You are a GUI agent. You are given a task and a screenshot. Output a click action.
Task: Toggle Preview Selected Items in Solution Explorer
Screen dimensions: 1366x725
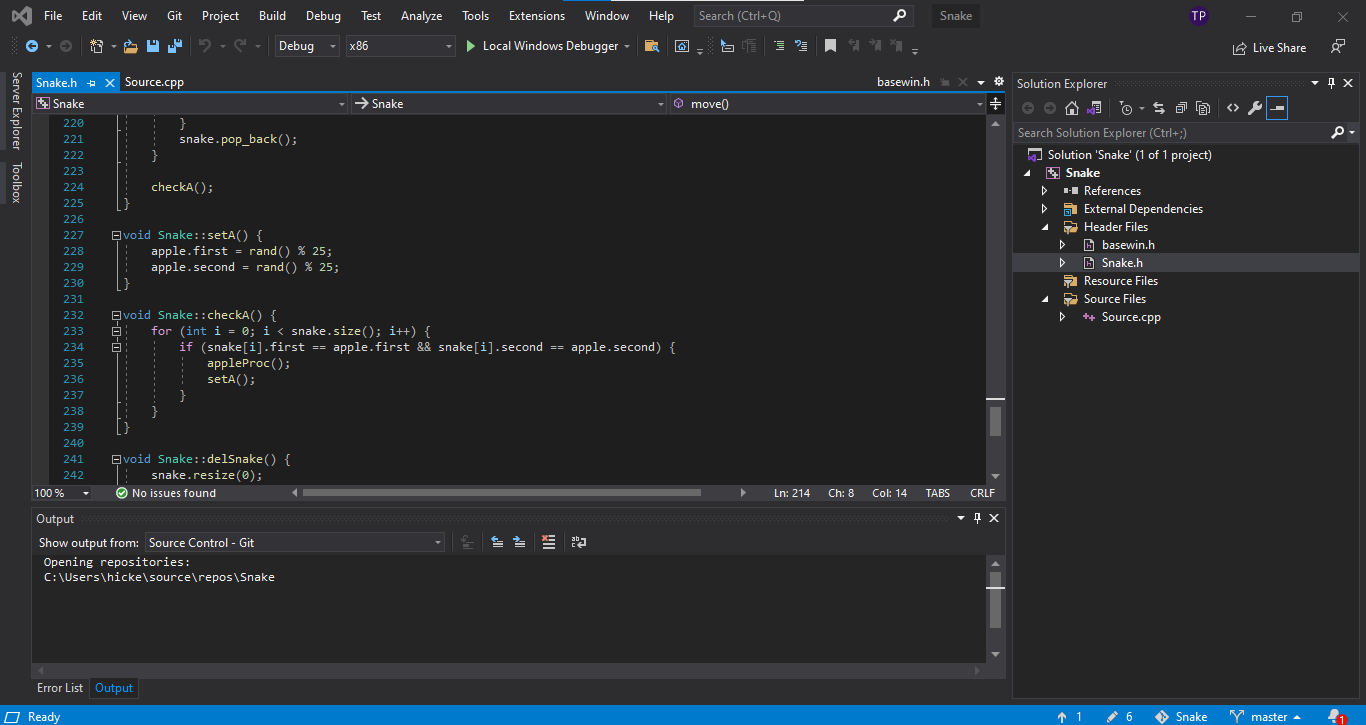[1276, 108]
